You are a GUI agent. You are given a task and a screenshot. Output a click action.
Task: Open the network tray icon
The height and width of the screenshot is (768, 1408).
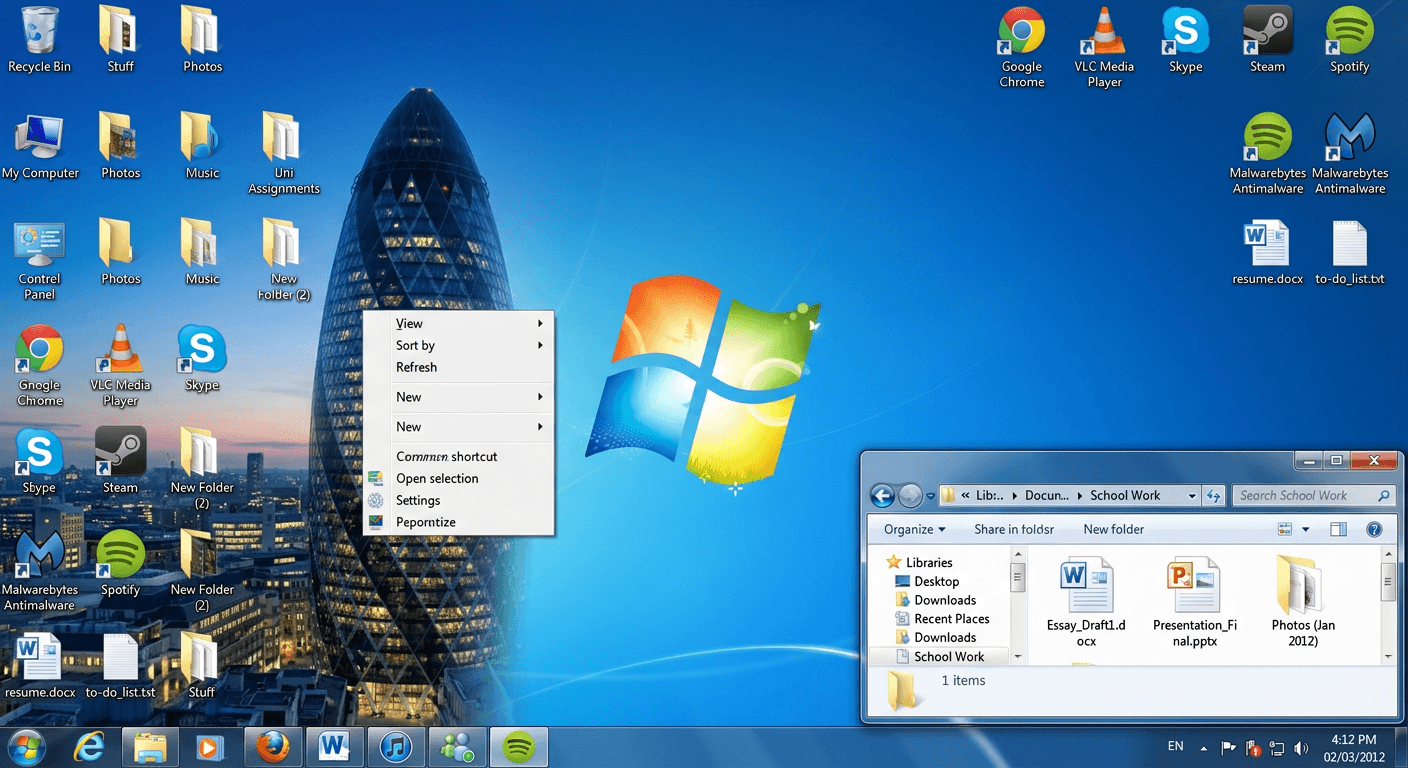[1277, 747]
